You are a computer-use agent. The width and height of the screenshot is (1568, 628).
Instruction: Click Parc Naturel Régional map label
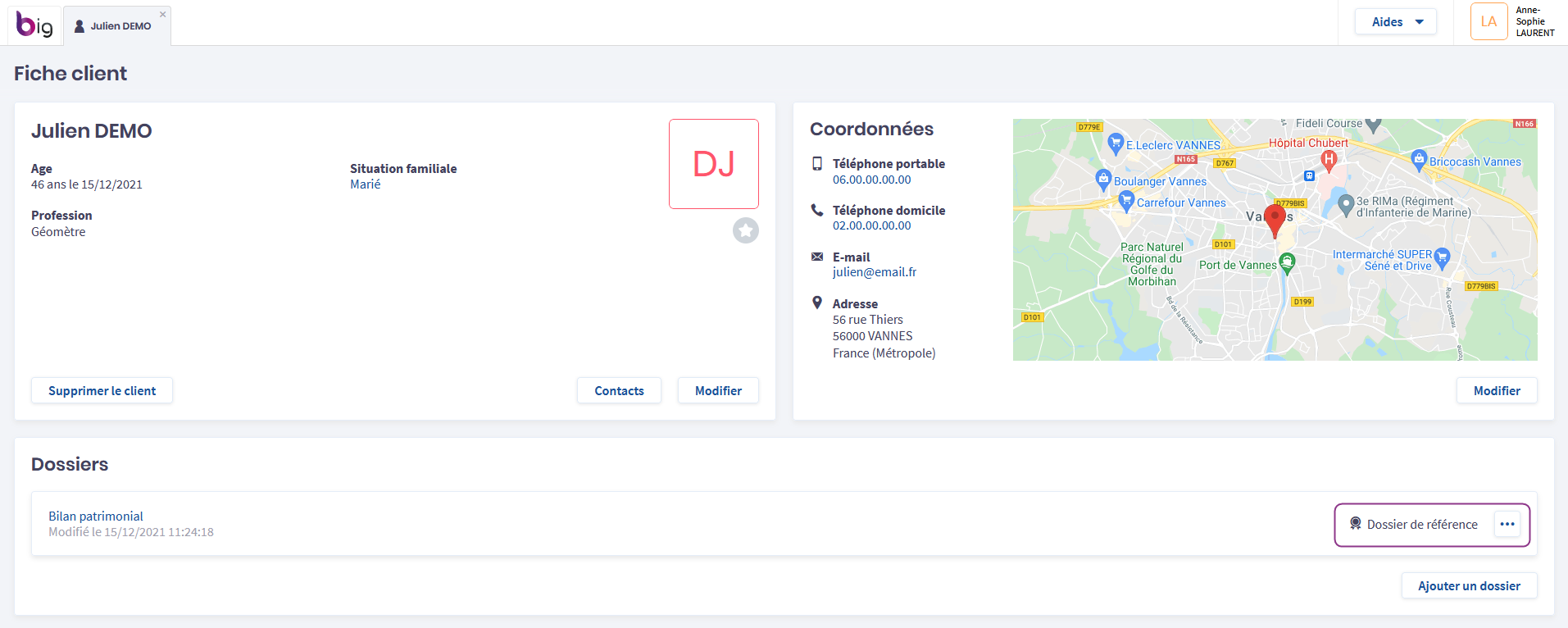[1152, 264]
